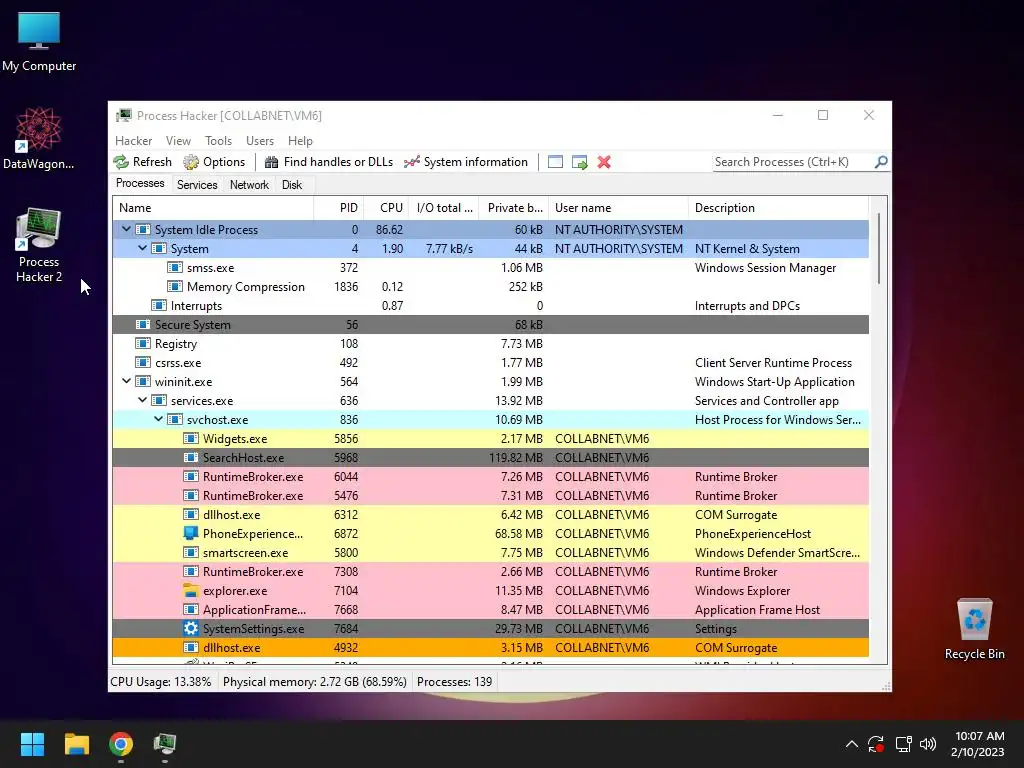Sort by the PID column header
Screen dimensions: 1024x768
point(339,208)
